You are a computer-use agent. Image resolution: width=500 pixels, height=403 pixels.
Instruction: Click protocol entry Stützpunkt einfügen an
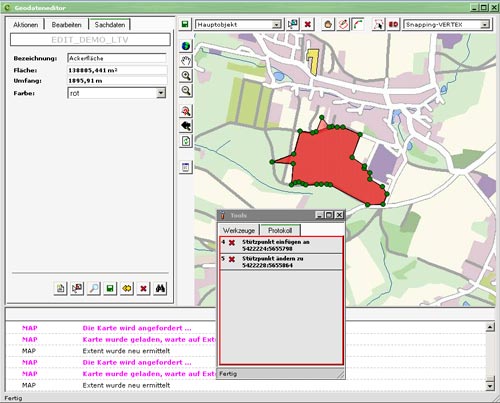281,245
